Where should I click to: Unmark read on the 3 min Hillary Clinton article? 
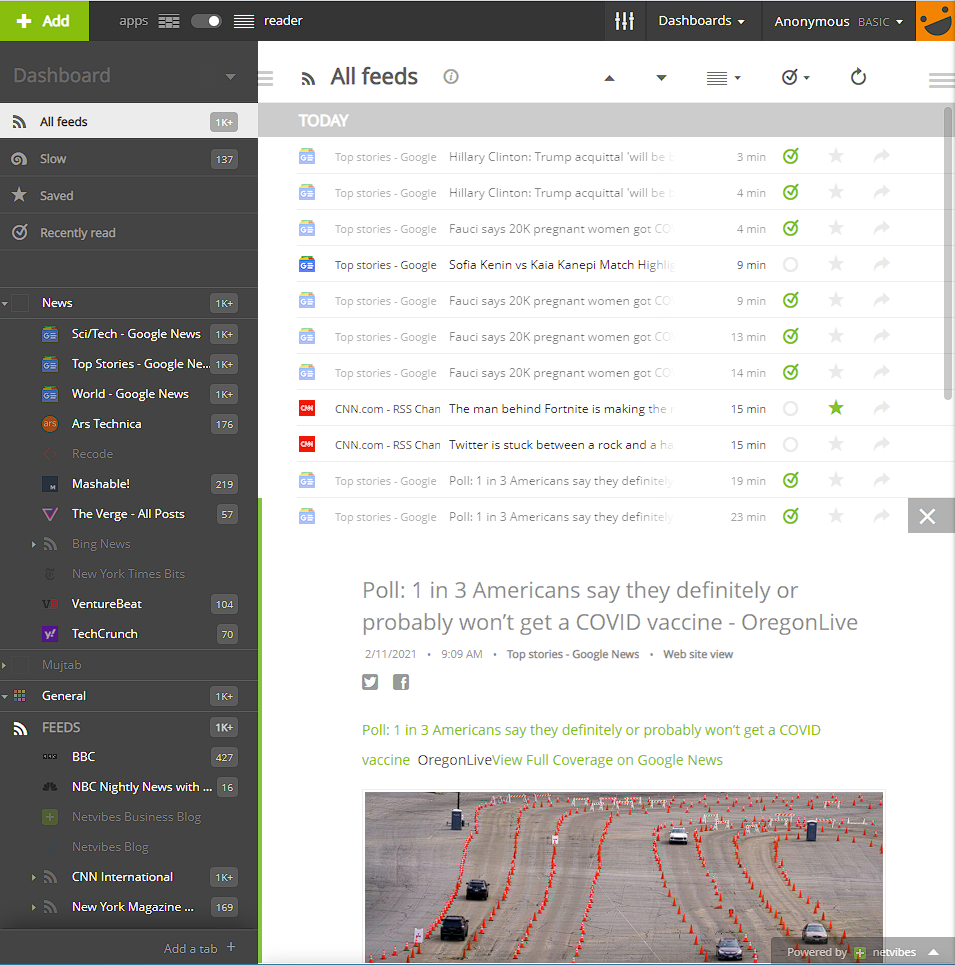(791, 156)
